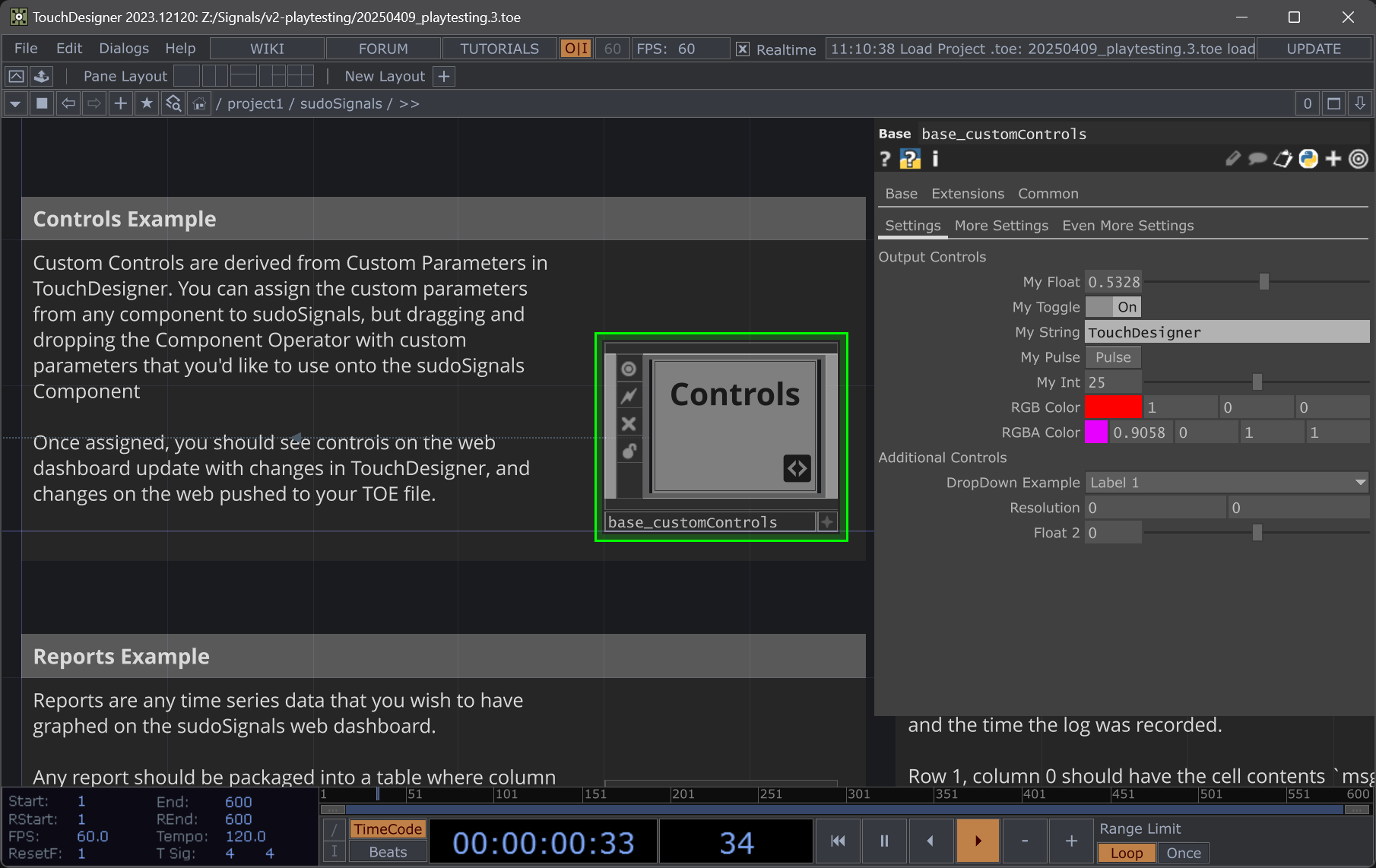
Task: Click the pane down-arrow icon at top right
Action: pos(1360,103)
